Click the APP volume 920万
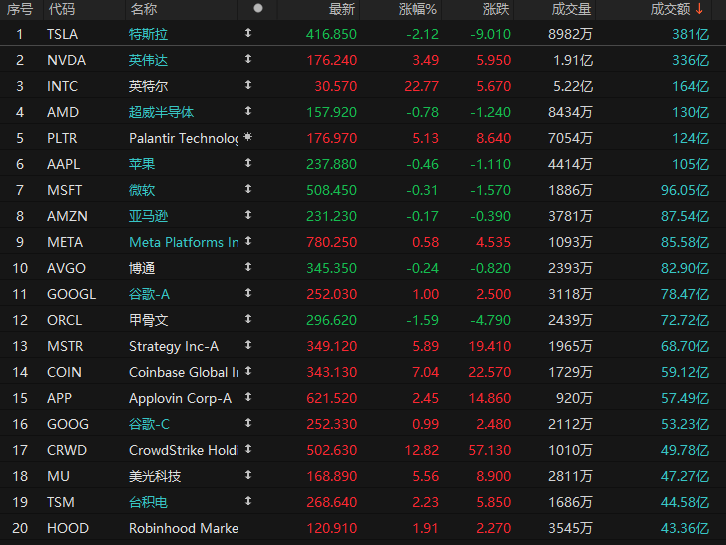Image resolution: width=726 pixels, height=545 pixels. (574, 398)
